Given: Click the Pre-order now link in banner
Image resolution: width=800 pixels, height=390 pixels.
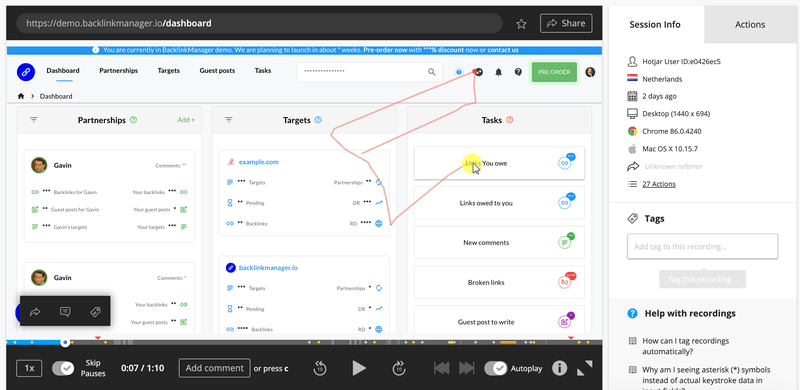Looking at the screenshot, I should click(x=385, y=50).
